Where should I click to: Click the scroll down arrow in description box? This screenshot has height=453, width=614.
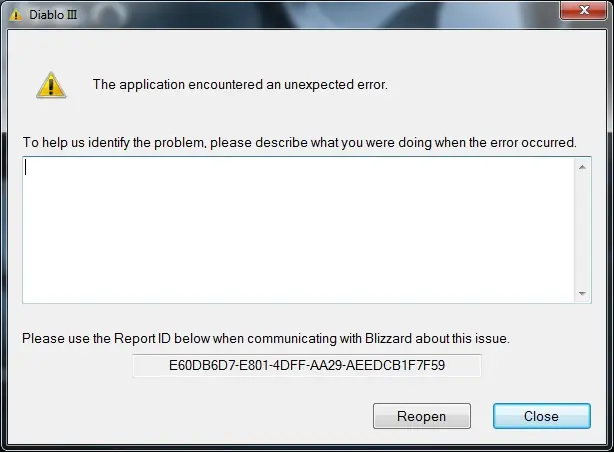point(582,294)
